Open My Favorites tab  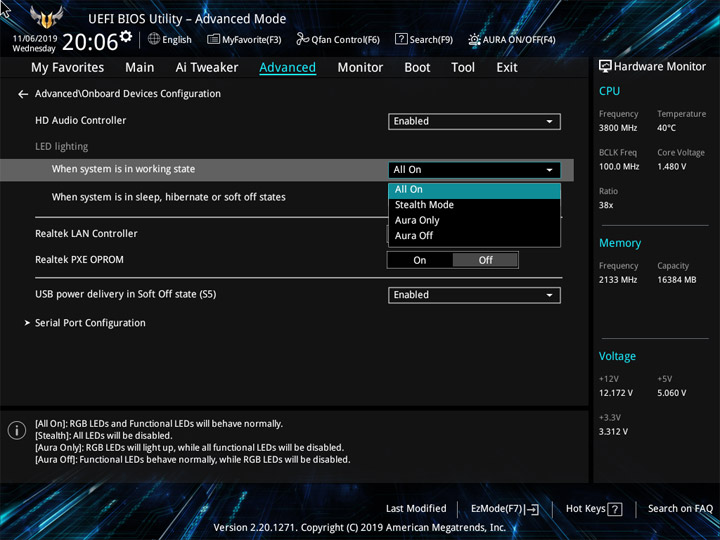click(68, 68)
